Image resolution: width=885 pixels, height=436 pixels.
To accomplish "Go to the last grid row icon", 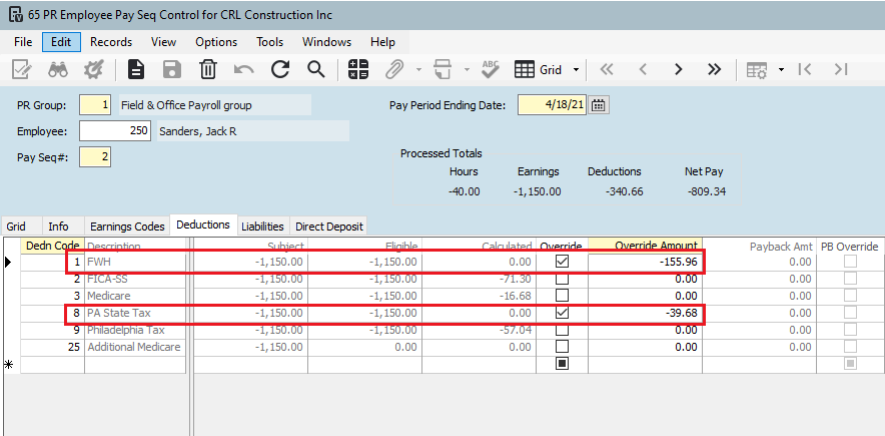I will pos(841,69).
